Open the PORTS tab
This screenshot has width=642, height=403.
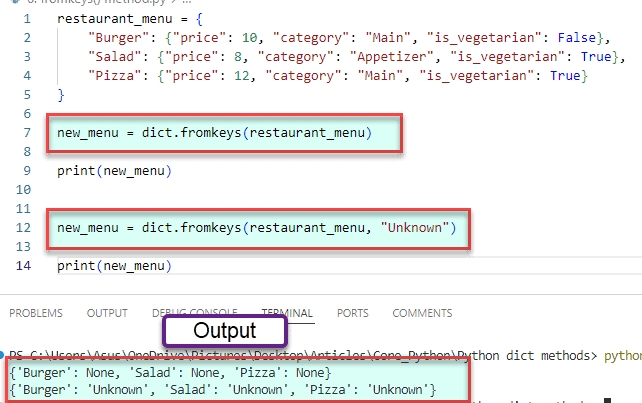point(352,313)
